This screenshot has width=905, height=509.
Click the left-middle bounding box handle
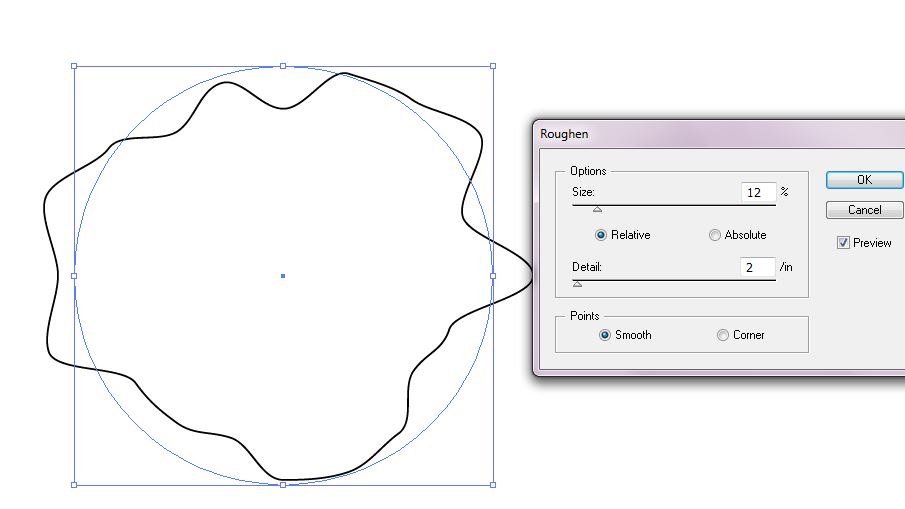[74, 276]
